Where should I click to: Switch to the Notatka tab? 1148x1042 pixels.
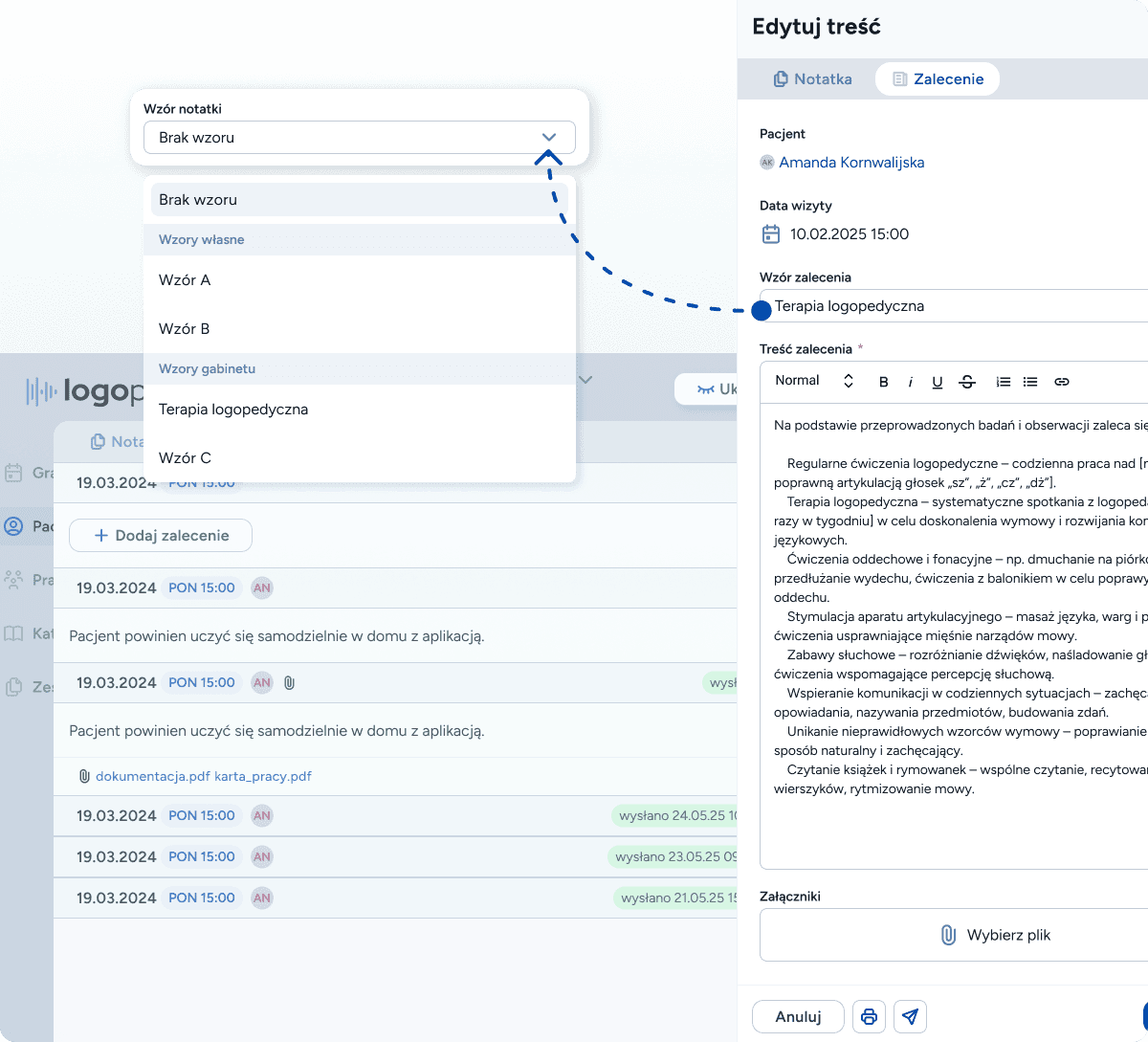(812, 79)
